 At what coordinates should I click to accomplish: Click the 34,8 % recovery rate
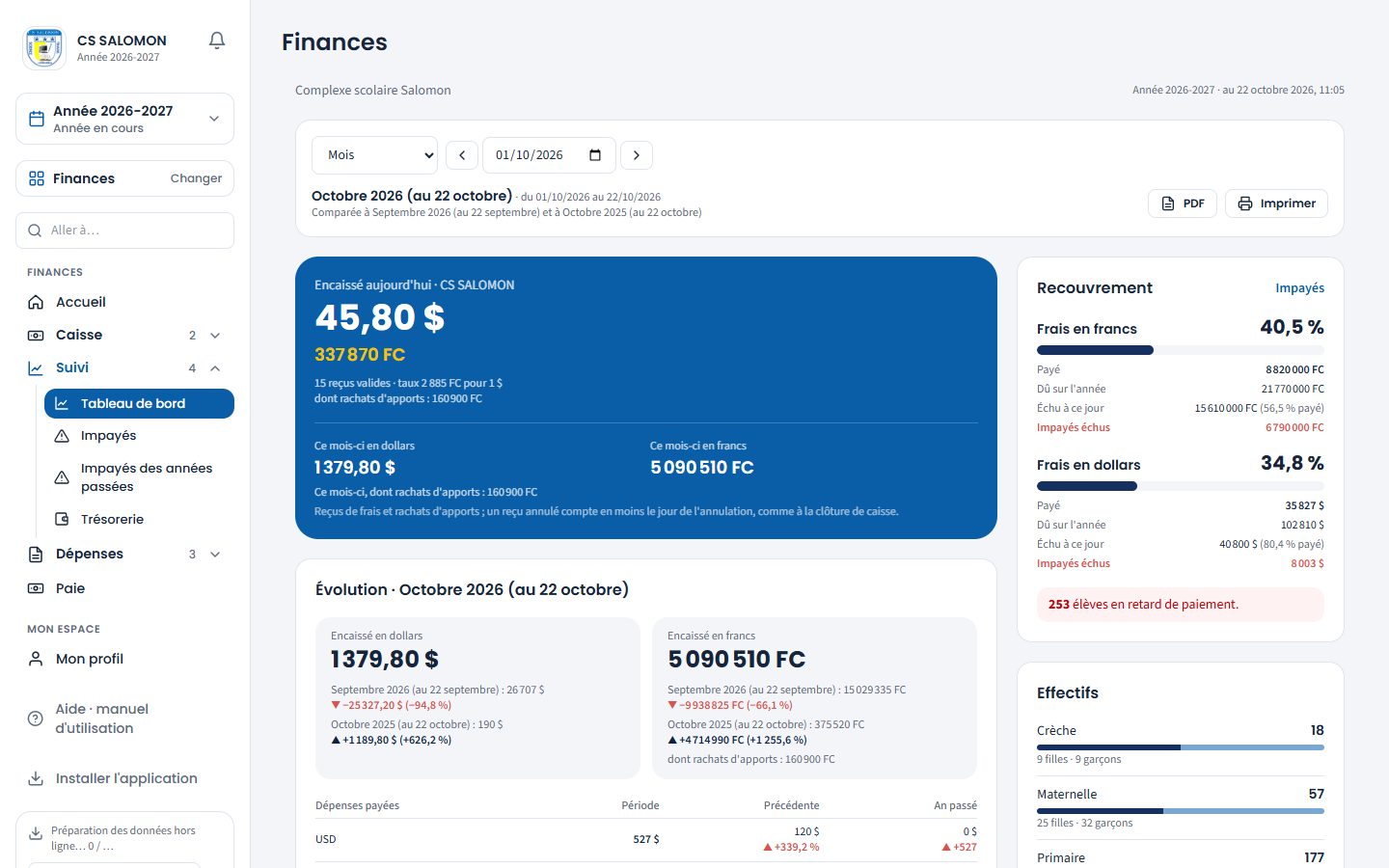[1293, 464]
